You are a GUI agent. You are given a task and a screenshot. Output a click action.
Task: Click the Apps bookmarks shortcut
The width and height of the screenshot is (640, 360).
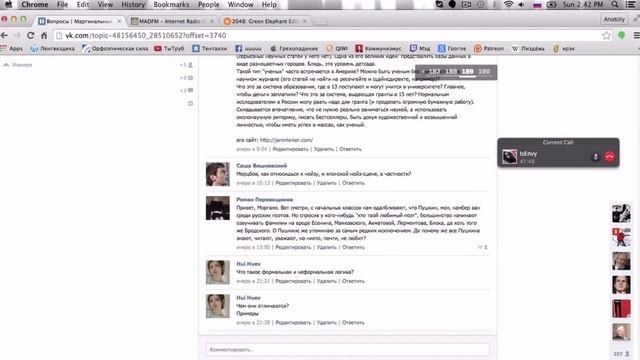coord(12,49)
